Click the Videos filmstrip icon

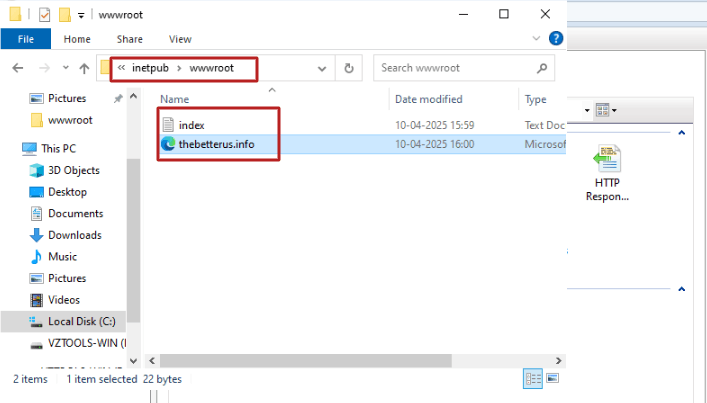(x=37, y=300)
